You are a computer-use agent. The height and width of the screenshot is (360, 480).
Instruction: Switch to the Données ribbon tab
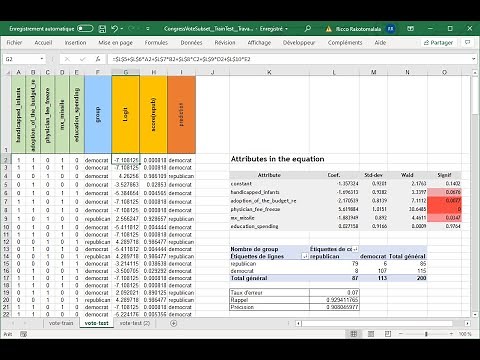coord(191,43)
